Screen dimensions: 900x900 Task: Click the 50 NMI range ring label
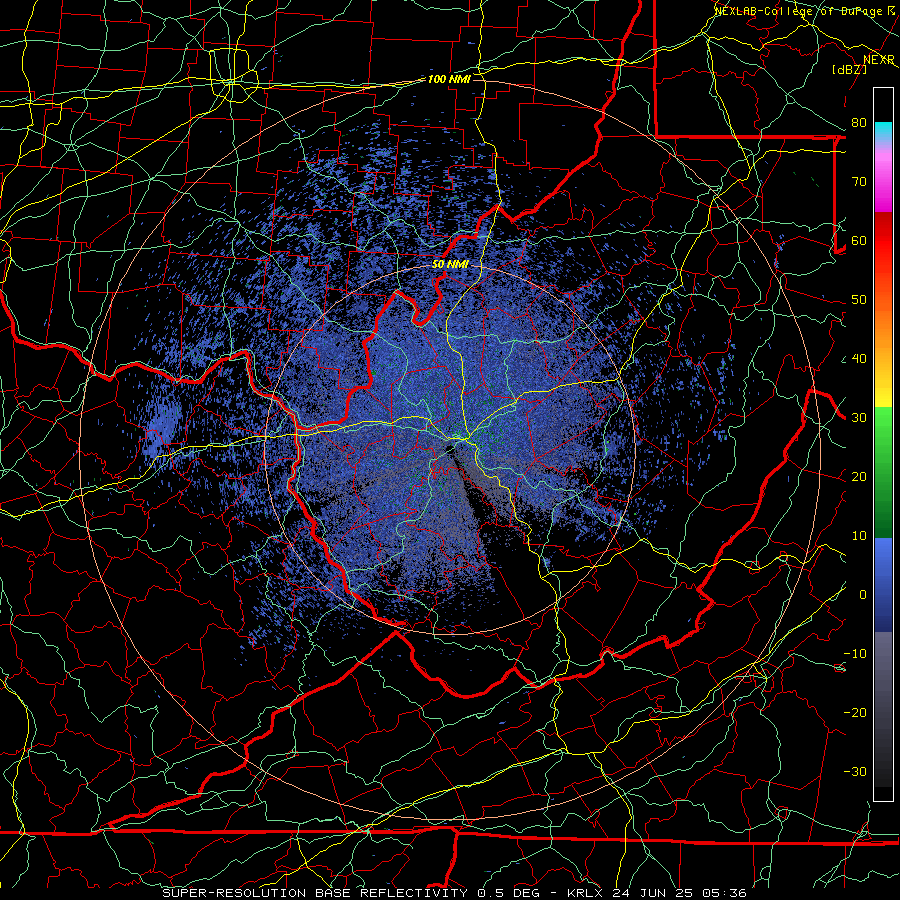(x=450, y=265)
